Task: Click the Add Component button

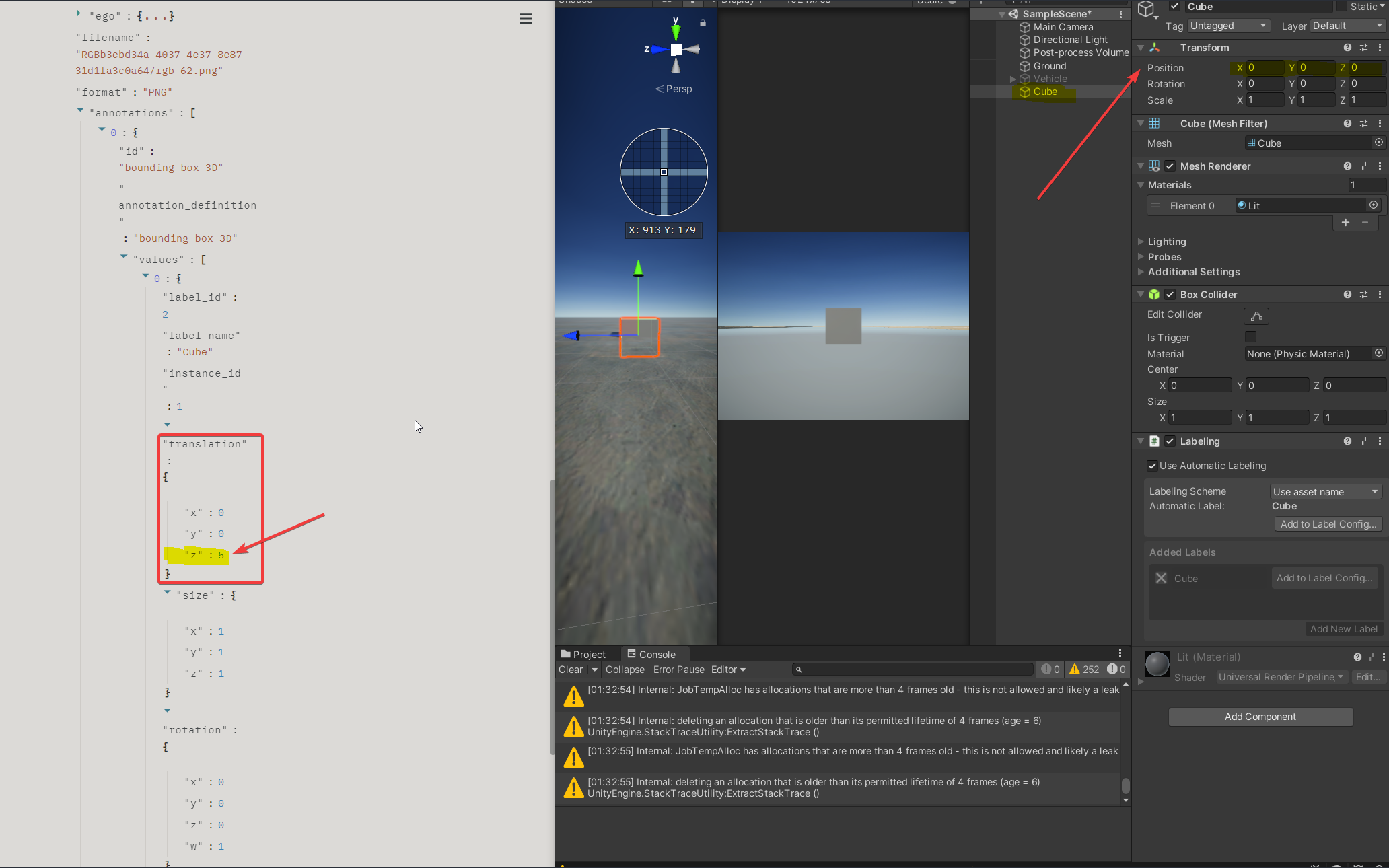Action: point(1260,716)
